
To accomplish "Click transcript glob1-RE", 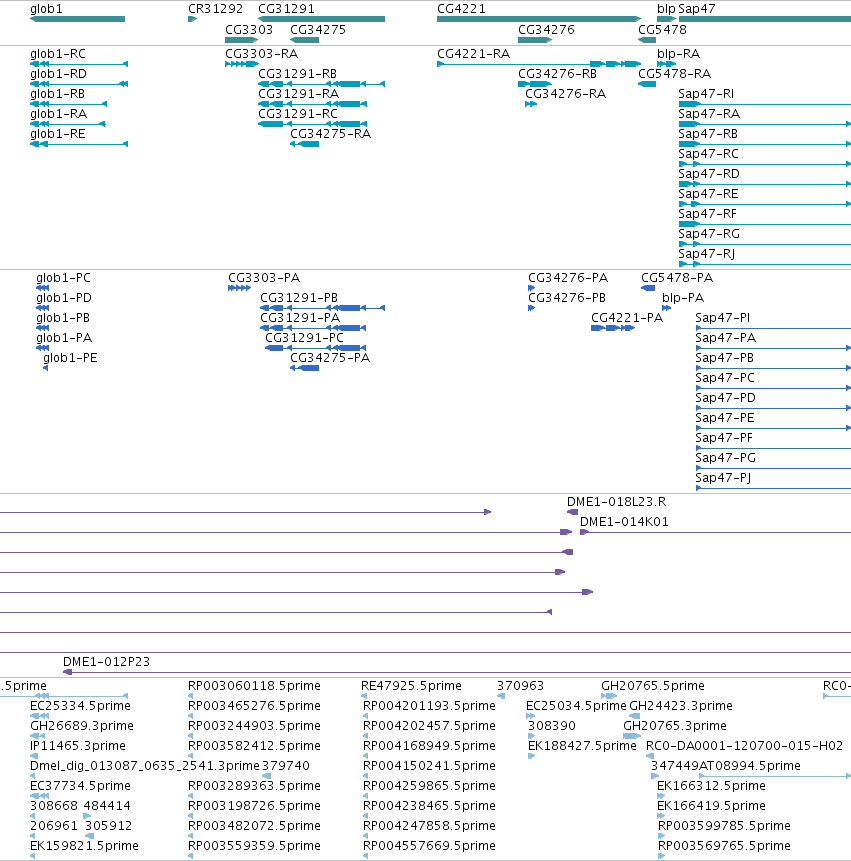I will coord(58,134).
